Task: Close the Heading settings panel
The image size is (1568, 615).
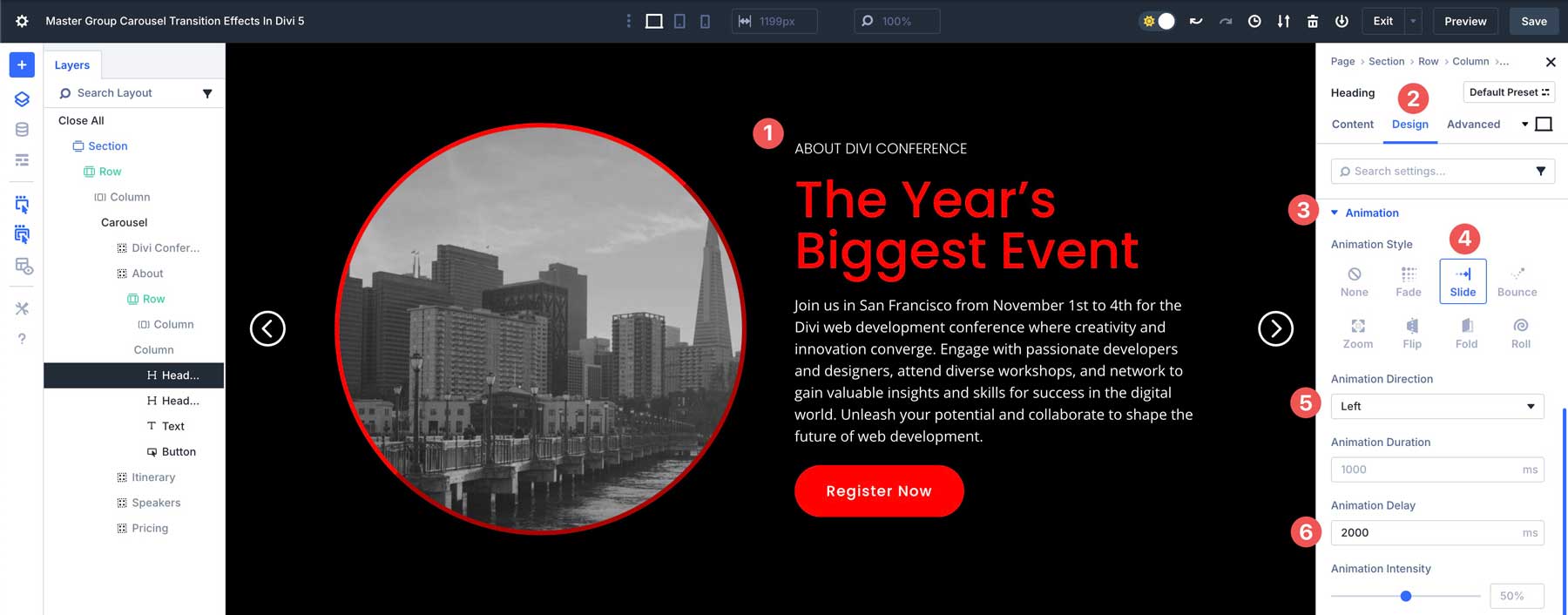Action: (x=1551, y=62)
